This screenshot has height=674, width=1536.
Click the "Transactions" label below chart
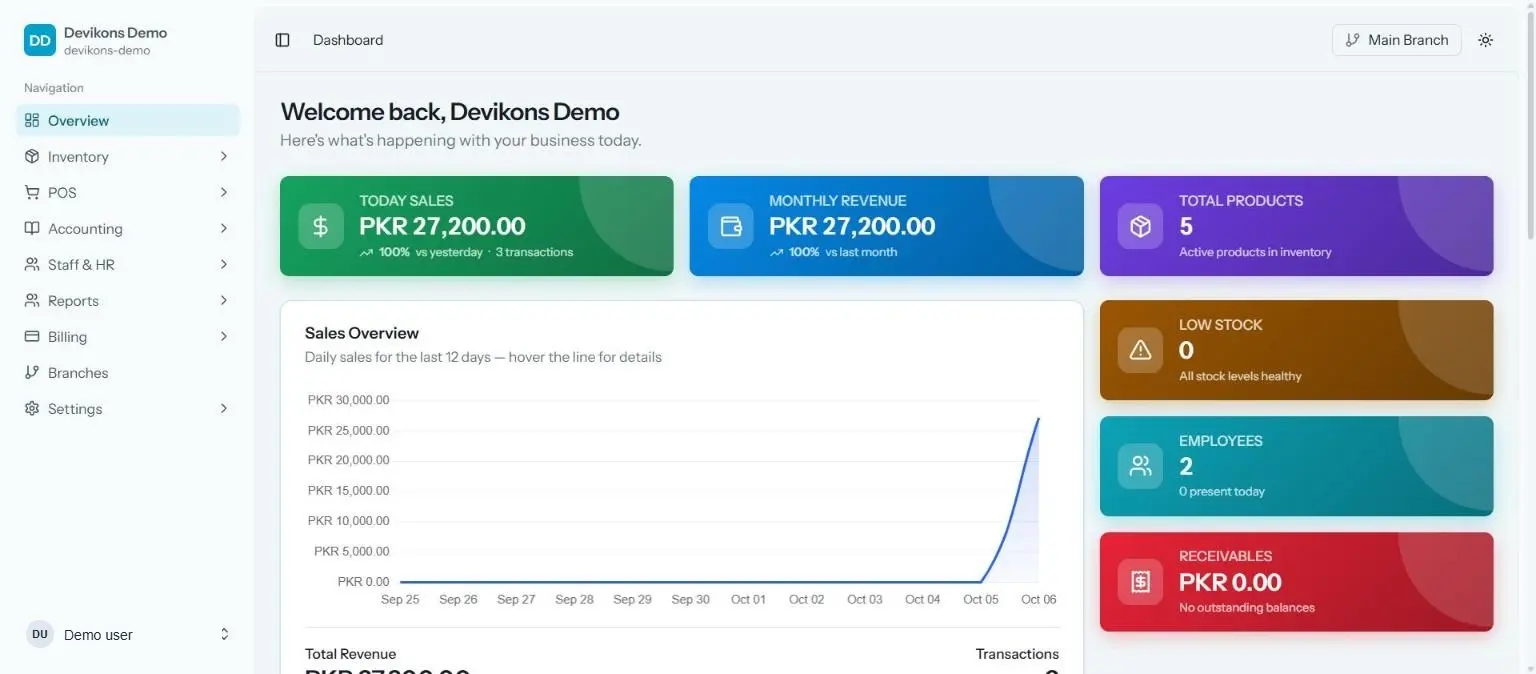click(1017, 654)
